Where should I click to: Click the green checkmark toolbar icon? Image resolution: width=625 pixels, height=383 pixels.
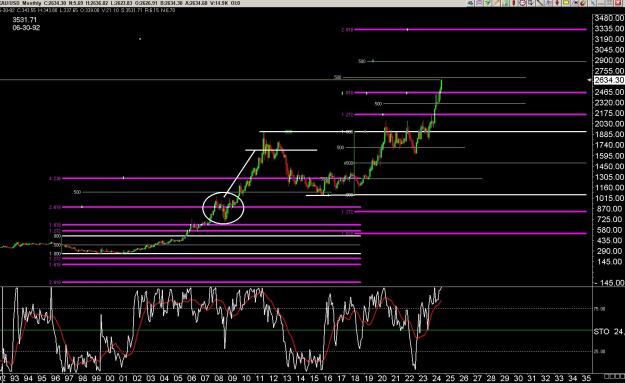[x=487, y=3]
